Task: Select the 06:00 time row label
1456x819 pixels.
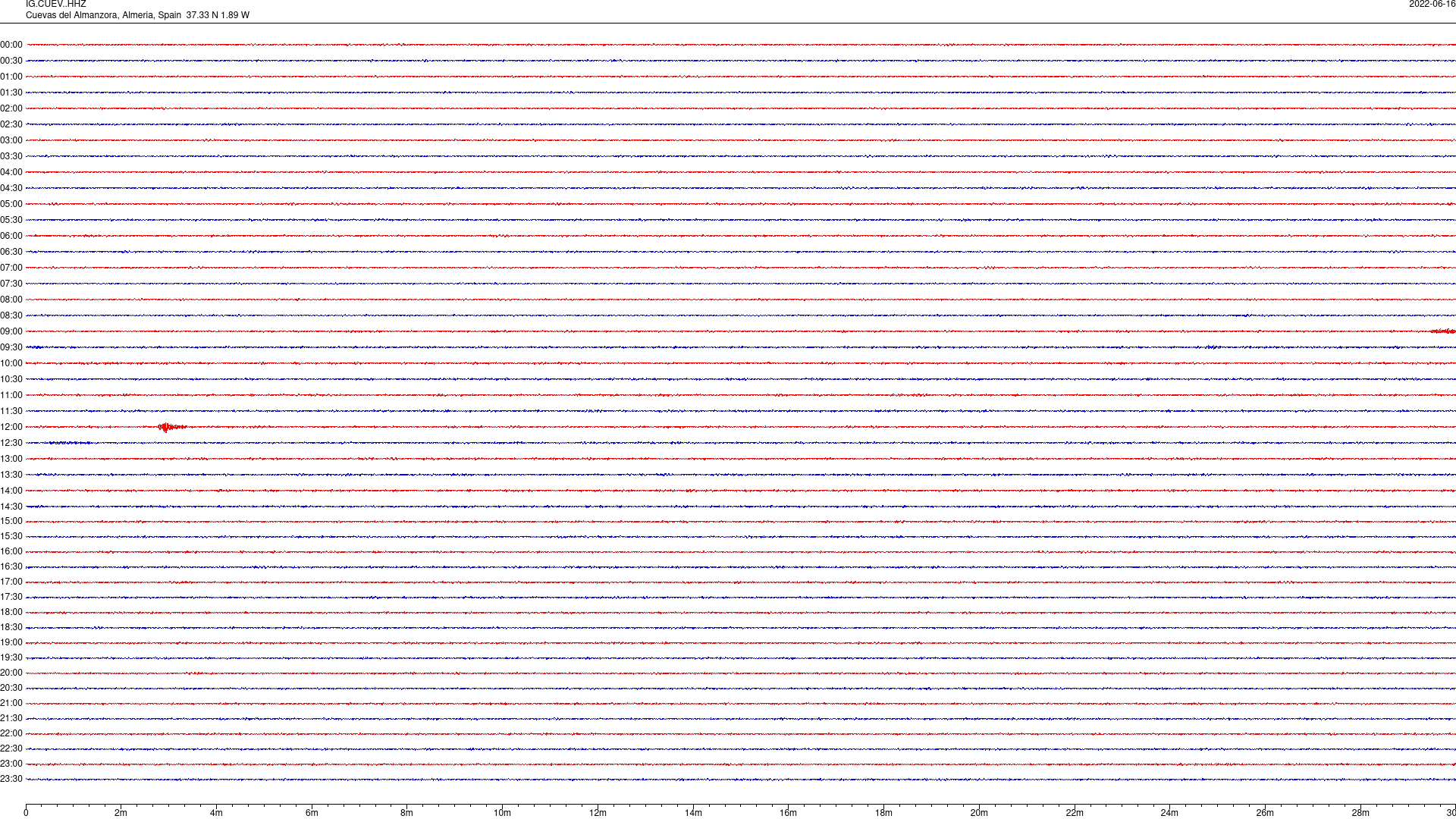Action: (x=11, y=236)
